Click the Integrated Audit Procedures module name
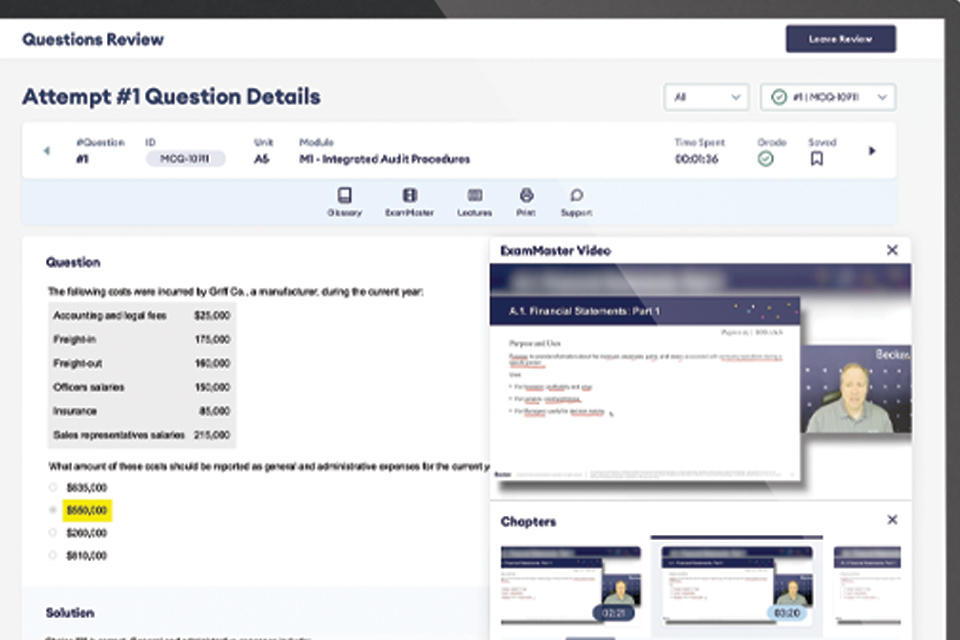The height and width of the screenshot is (640, 960). pos(384,159)
